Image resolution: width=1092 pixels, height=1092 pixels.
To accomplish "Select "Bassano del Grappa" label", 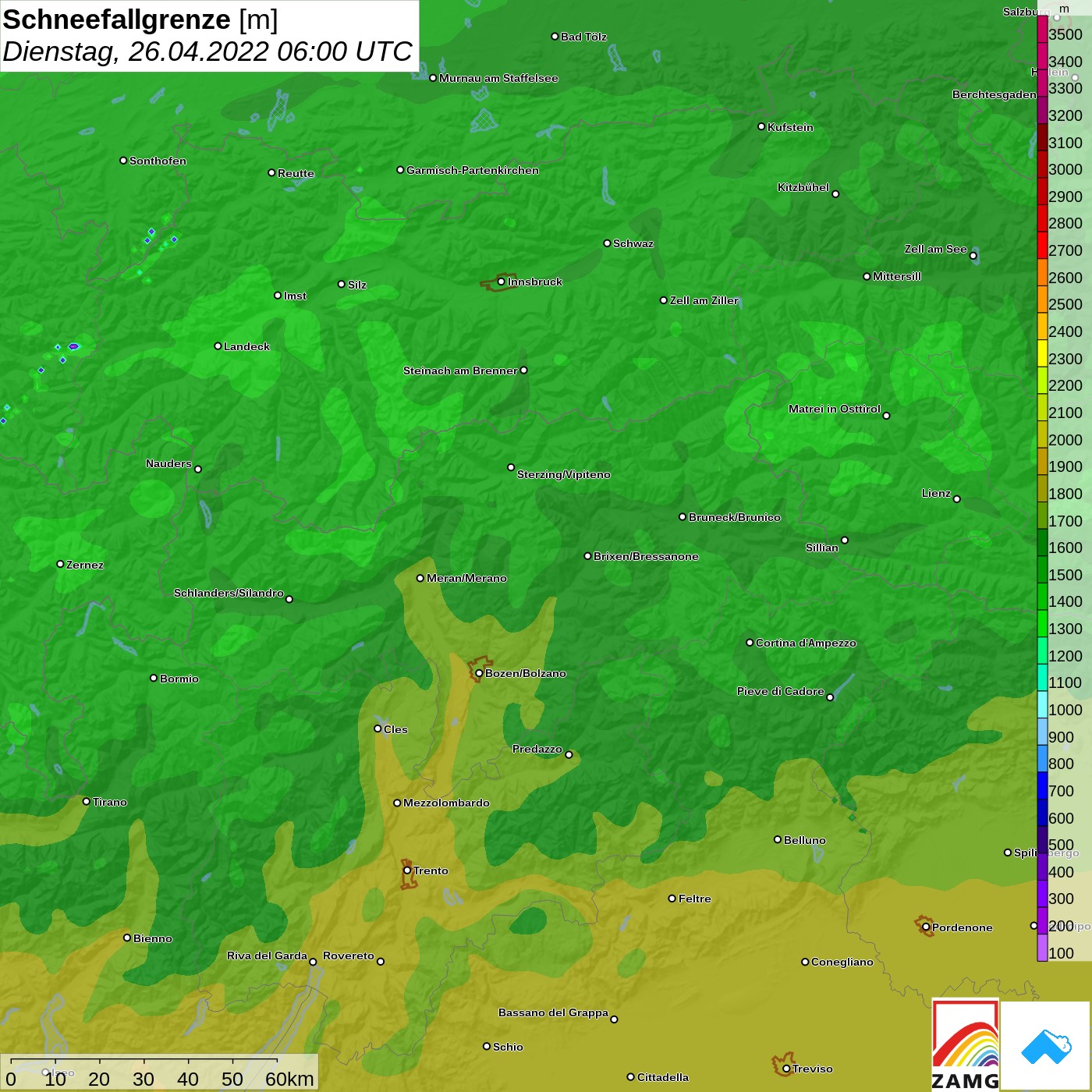I will [x=553, y=1012].
